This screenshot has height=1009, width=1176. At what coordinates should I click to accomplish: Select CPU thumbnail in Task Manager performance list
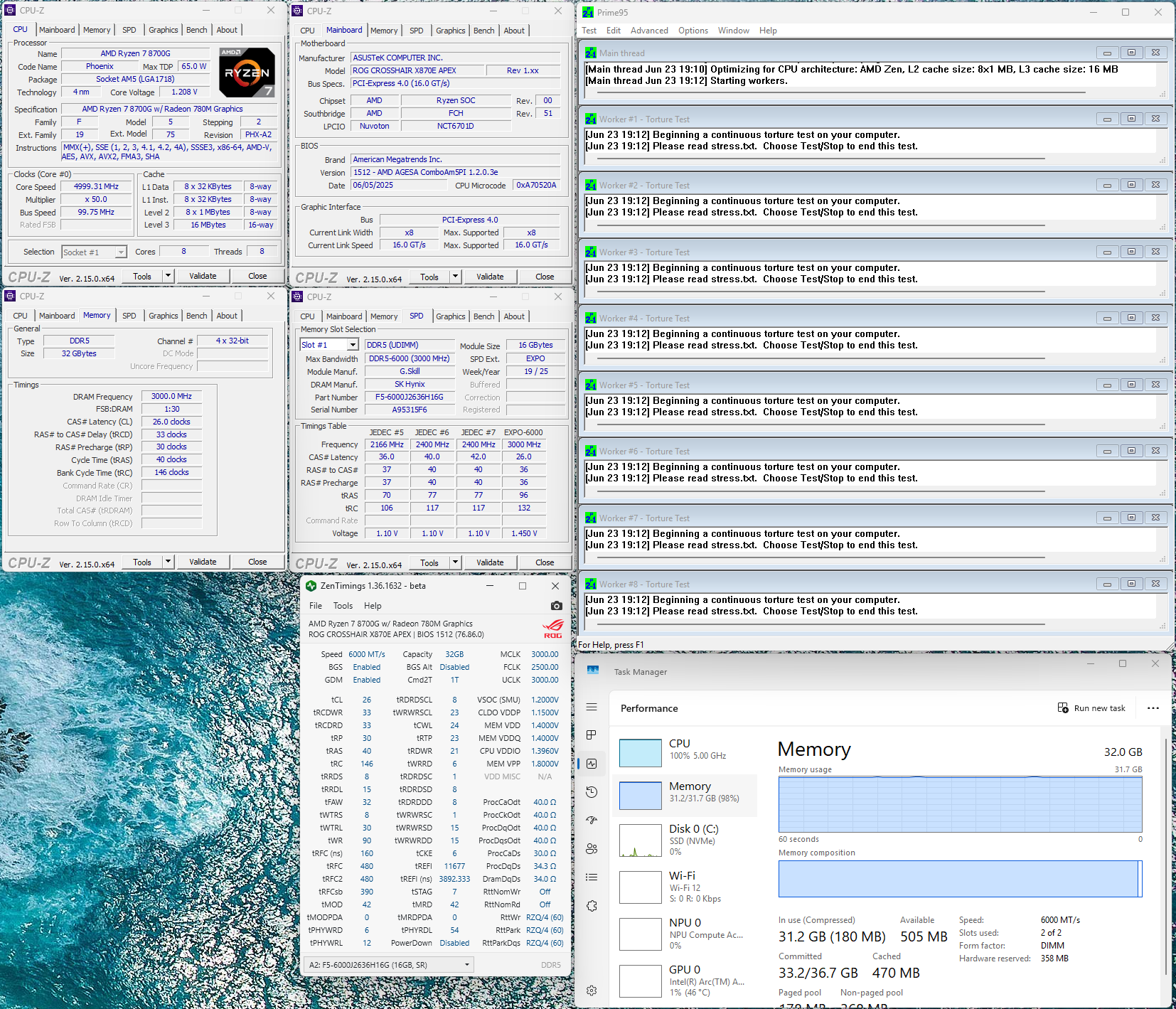tap(641, 753)
